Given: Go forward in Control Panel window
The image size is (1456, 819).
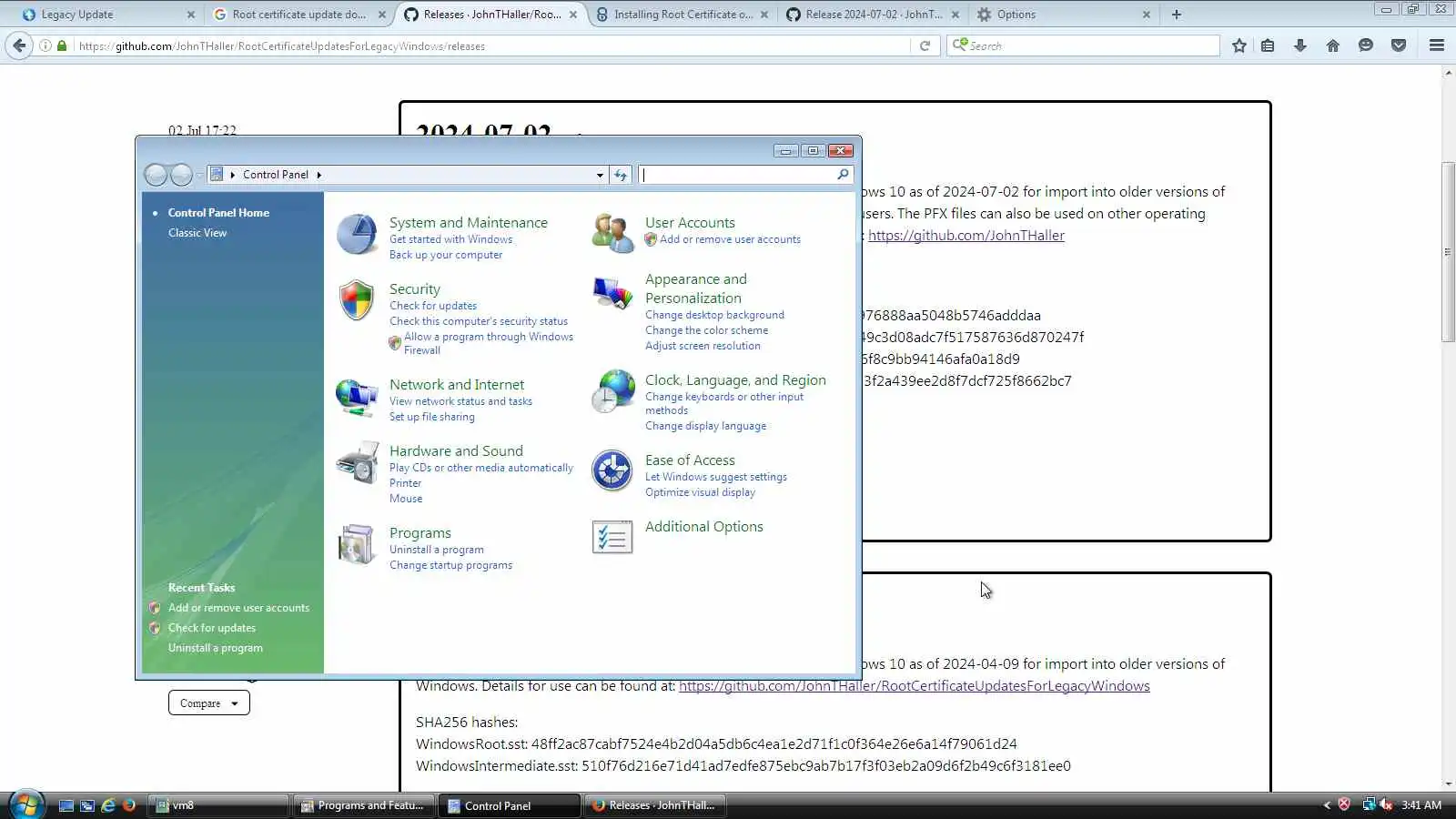Looking at the screenshot, I should click(x=181, y=175).
